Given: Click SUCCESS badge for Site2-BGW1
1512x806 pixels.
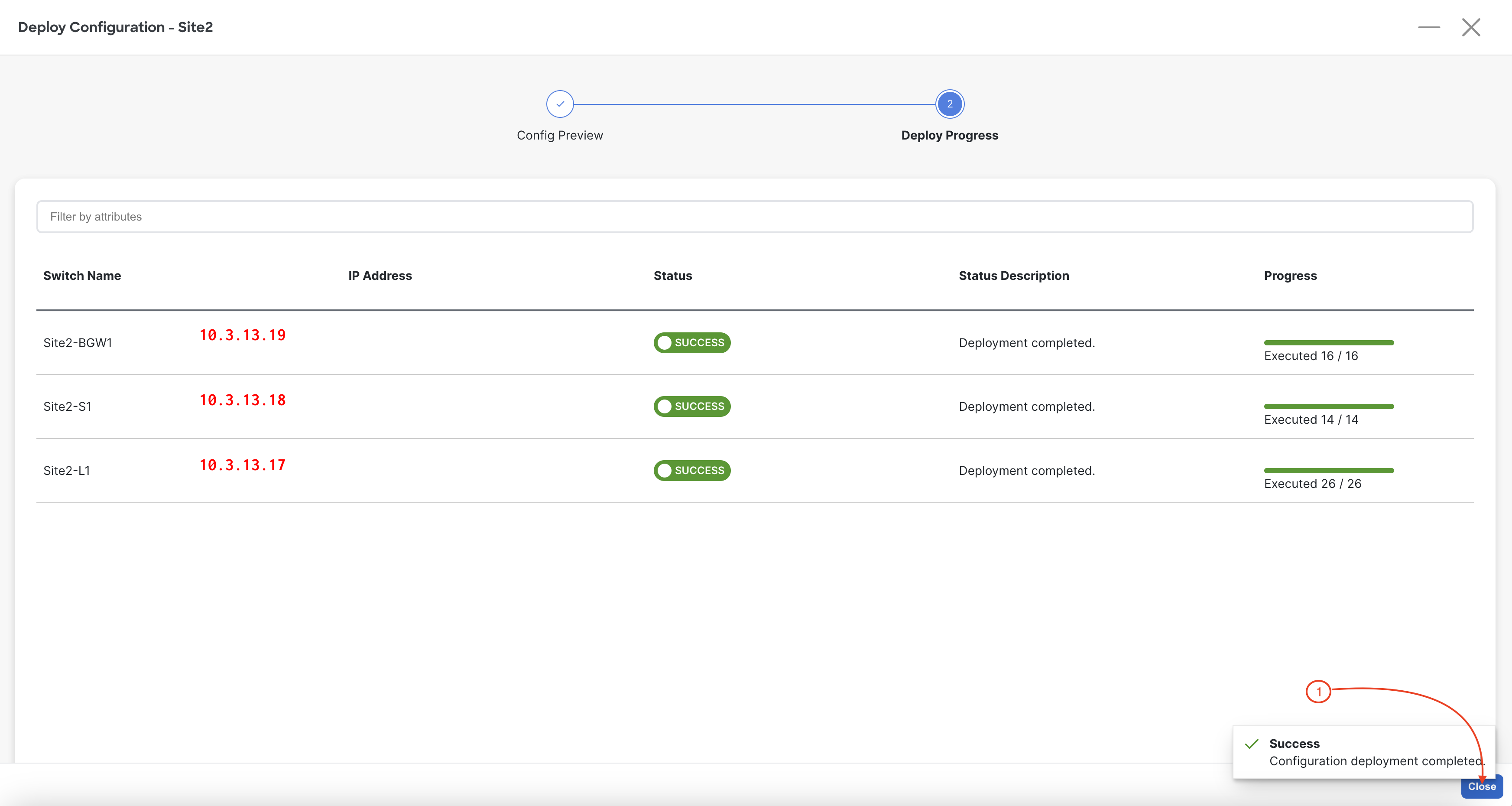Looking at the screenshot, I should click(692, 342).
